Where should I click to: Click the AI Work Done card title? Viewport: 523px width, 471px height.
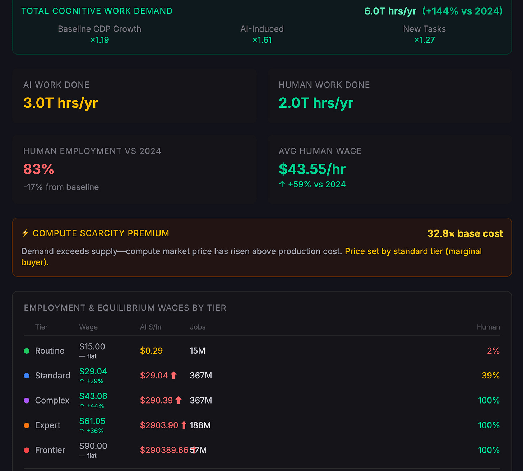coord(56,85)
